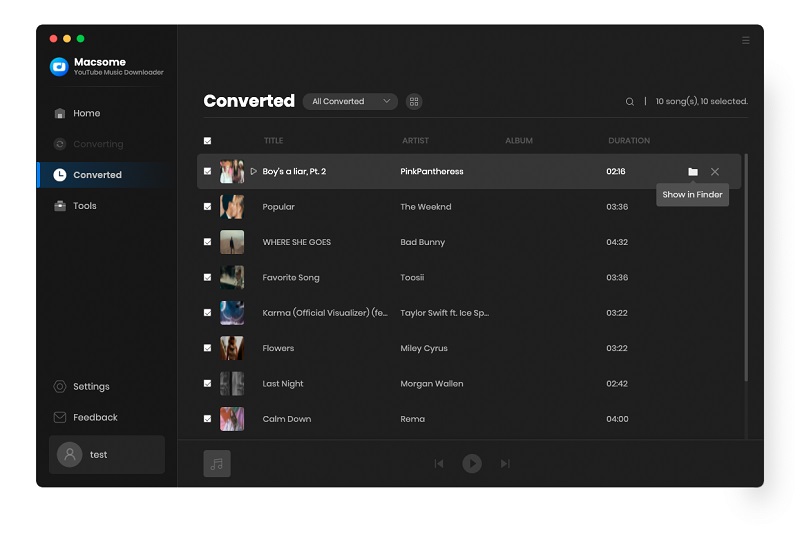The width and height of the screenshot is (800, 535).
Task: Switch to grid view icon
Action: point(414,101)
